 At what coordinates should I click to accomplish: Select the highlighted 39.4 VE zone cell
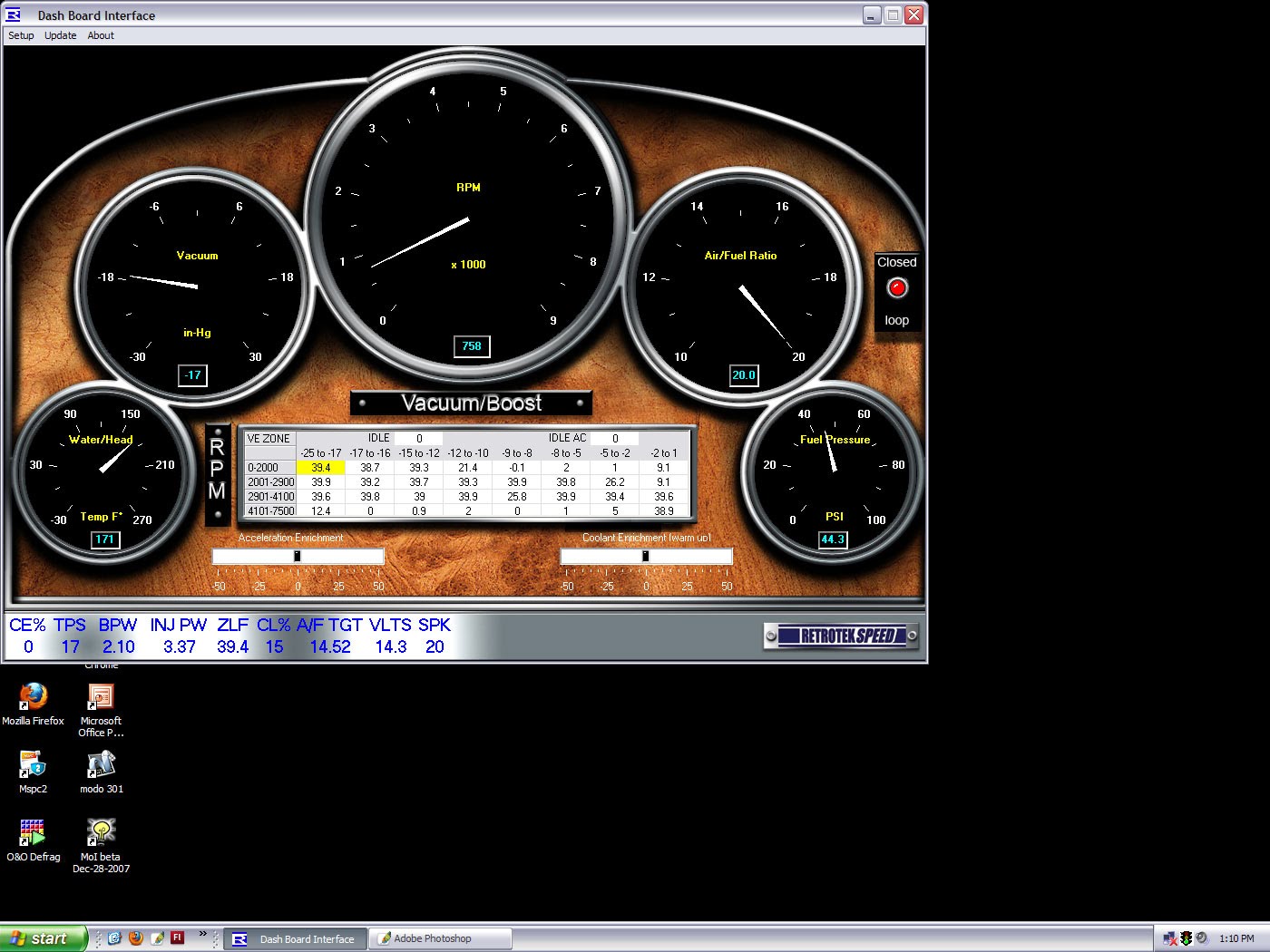point(321,467)
